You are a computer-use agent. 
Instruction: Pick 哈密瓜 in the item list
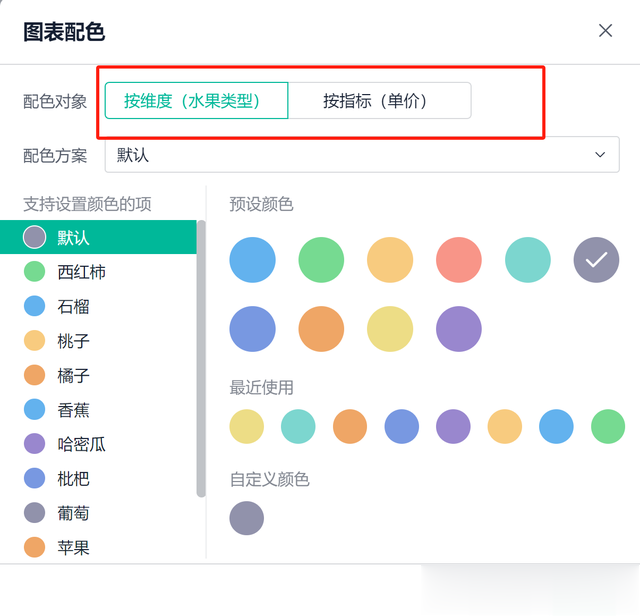click(x=98, y=444)
